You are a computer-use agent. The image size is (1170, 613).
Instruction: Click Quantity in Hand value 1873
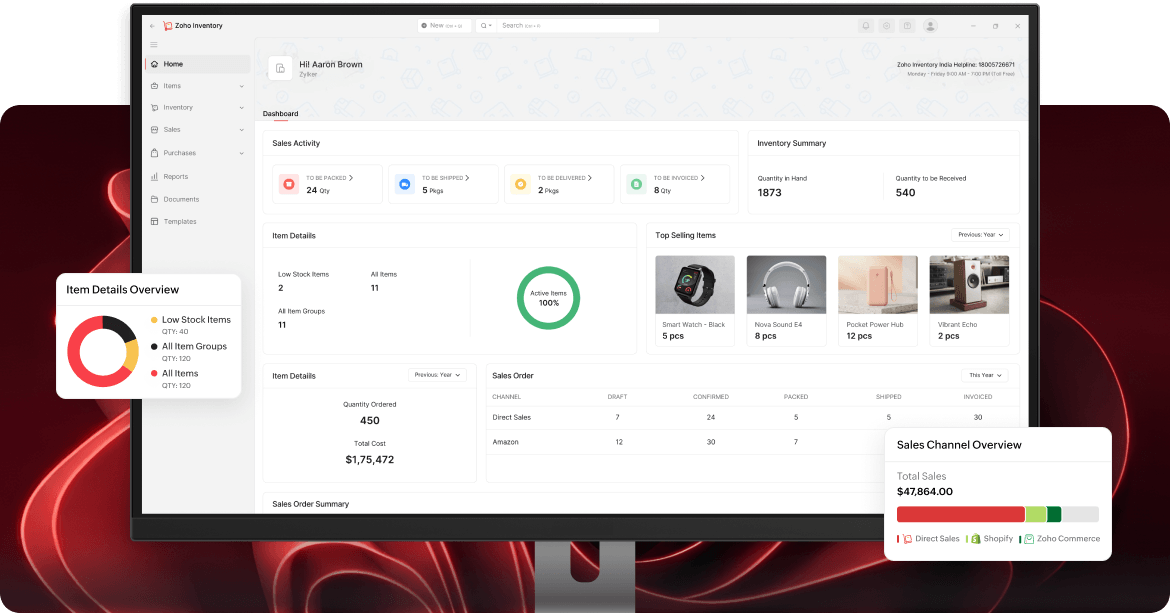(769, 192)
